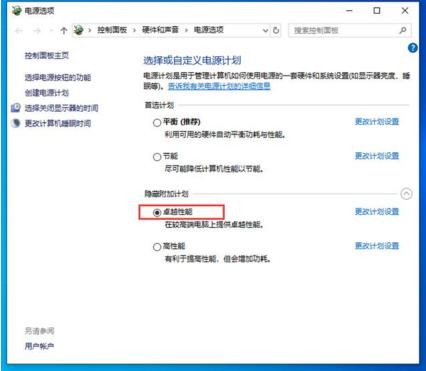Click the 选择或自定义电源计划 heading
The height and width of the screenshot is (371, 426).
192,60
